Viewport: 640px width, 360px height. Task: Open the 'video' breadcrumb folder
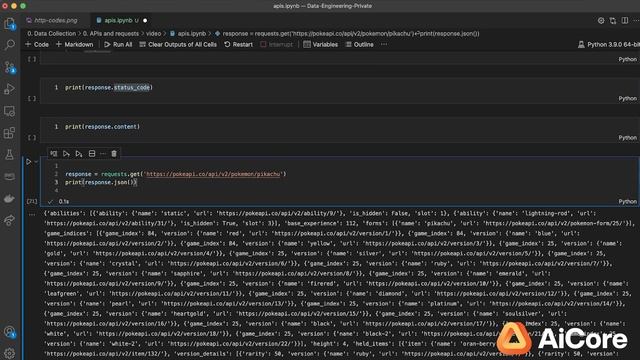[x=153, y=34]
